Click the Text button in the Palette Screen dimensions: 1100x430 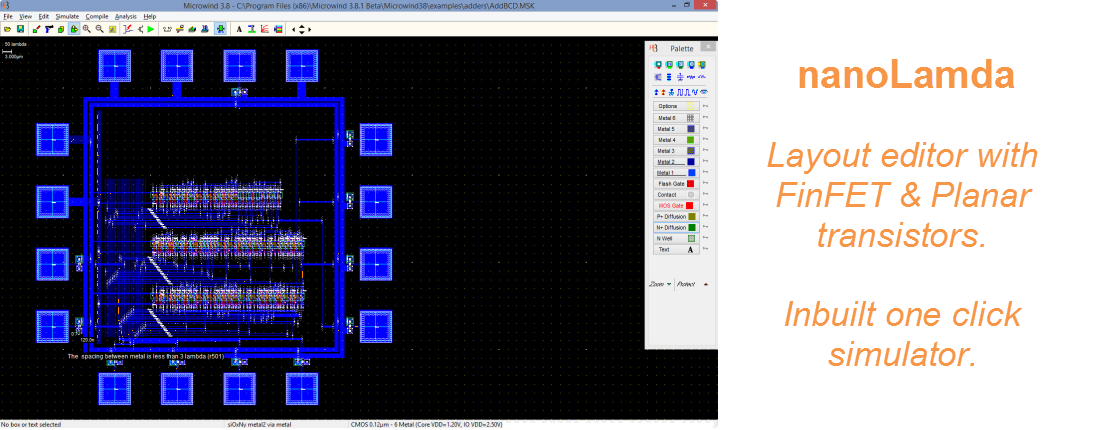pyautogui.click(x=676, y=249)
